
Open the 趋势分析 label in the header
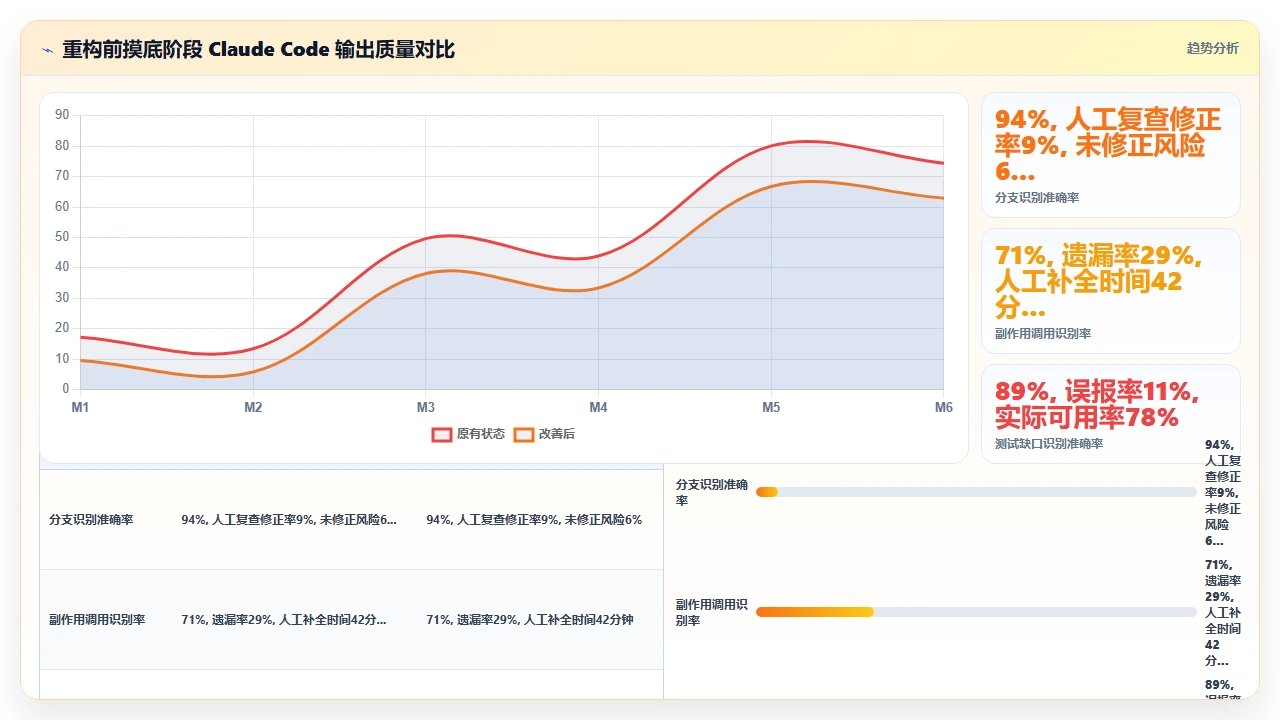[x=1212, y=48]
